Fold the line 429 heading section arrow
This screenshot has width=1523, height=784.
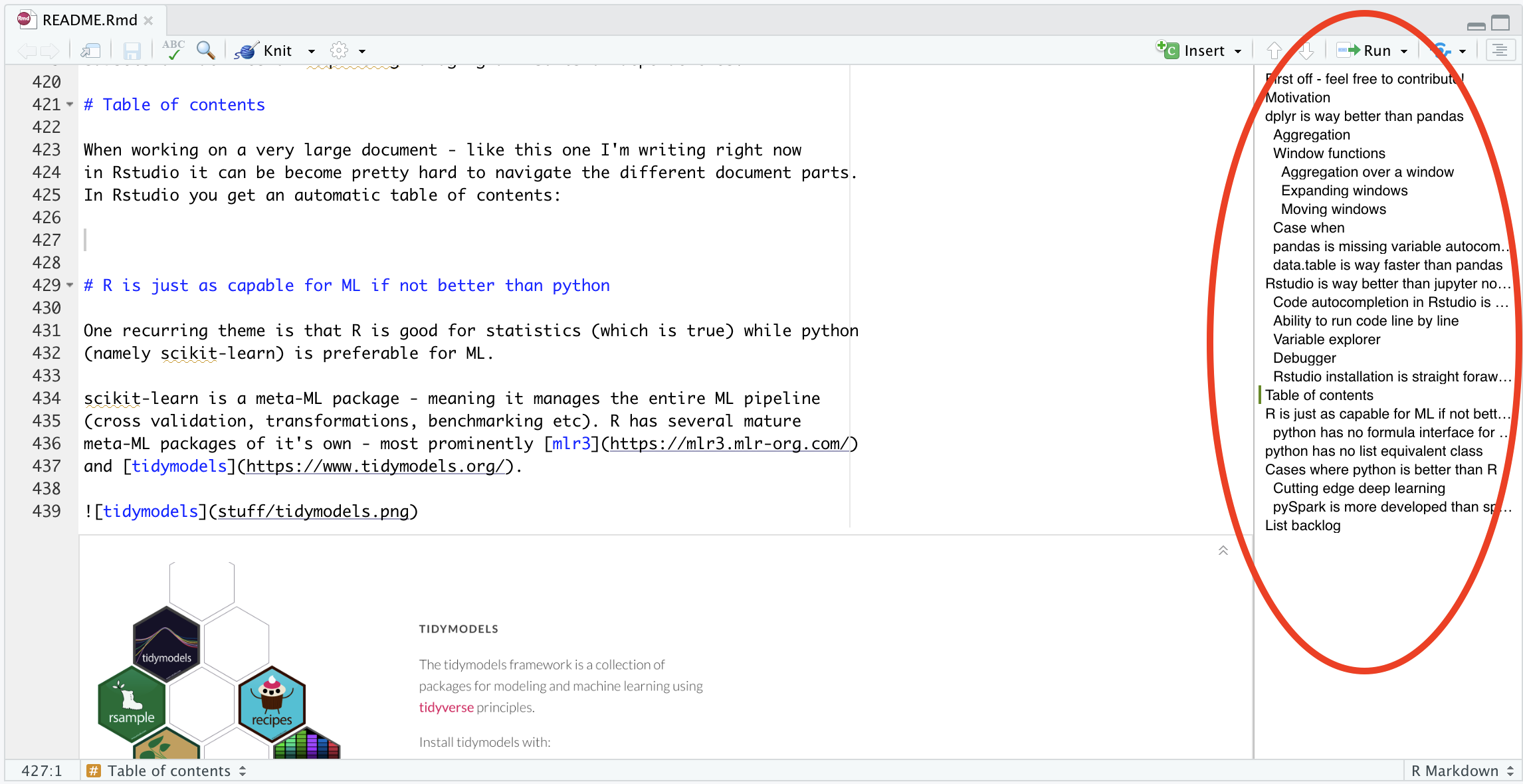coord(70,285)
